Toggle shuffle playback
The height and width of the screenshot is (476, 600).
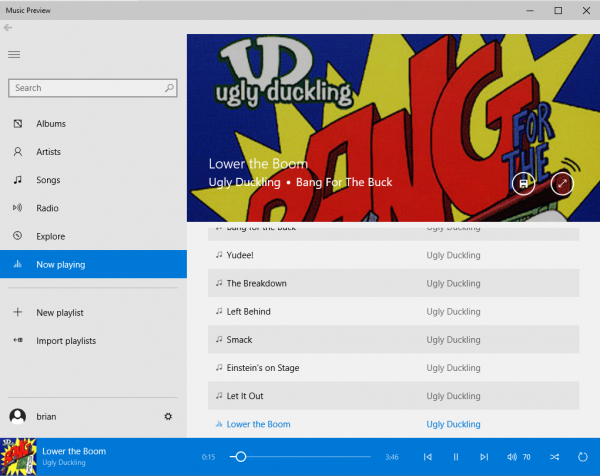click(x=554, y=457)
